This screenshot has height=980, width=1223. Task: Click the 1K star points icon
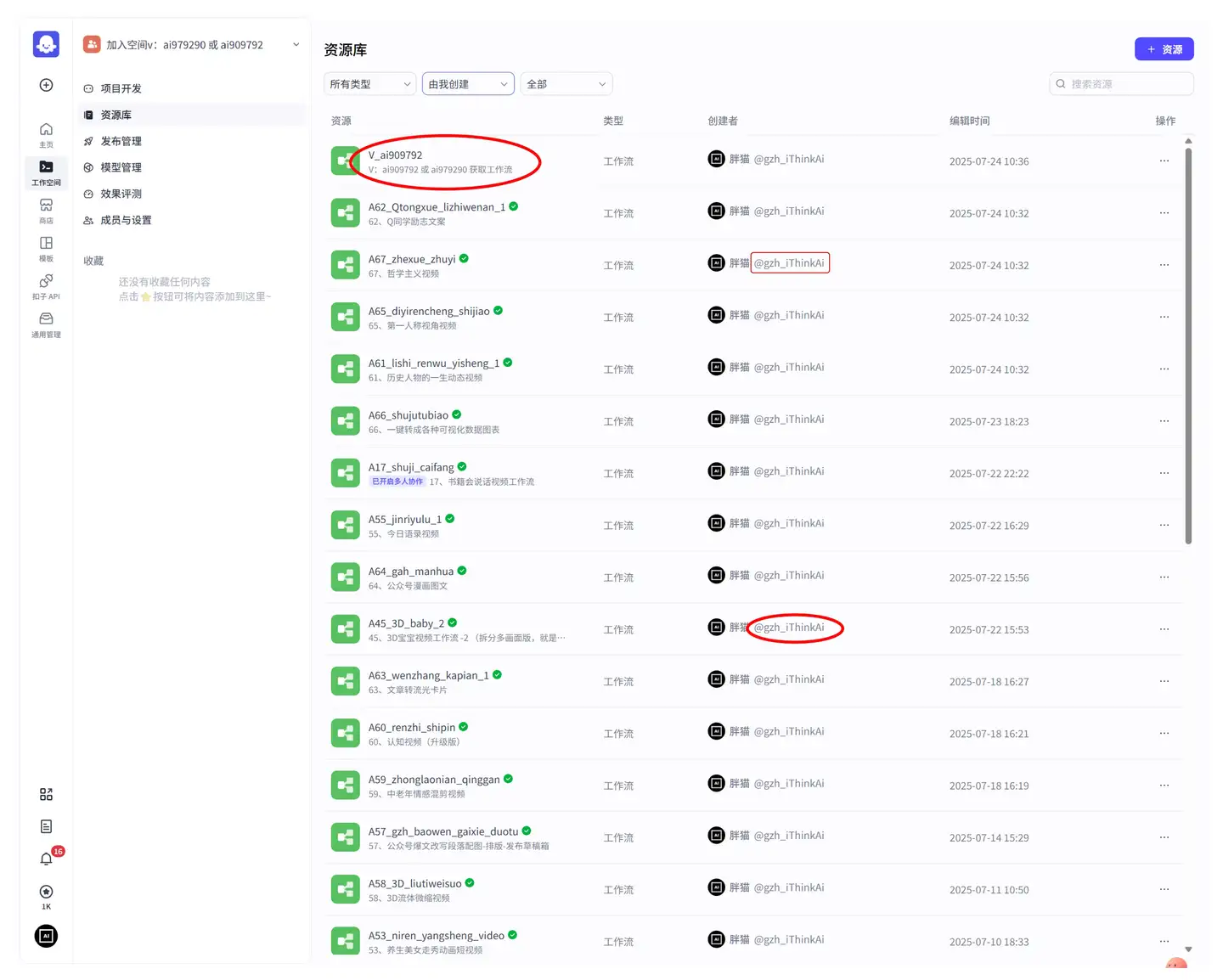pos(46,892)
